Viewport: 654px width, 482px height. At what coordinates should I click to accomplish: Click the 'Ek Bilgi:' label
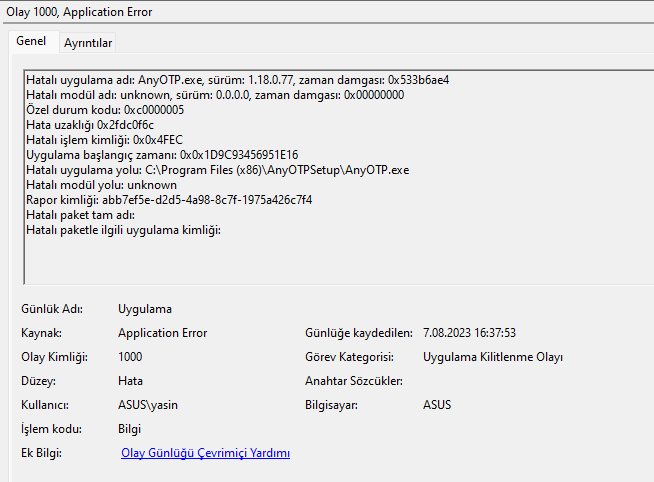coord(41,453)
